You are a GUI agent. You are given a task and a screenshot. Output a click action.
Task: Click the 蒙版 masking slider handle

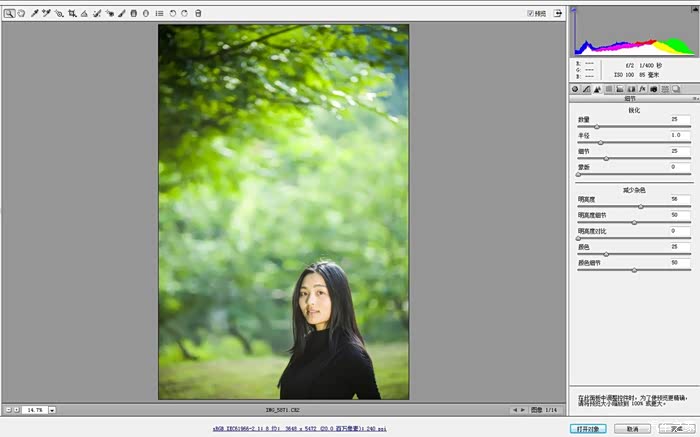pos(578,175)
